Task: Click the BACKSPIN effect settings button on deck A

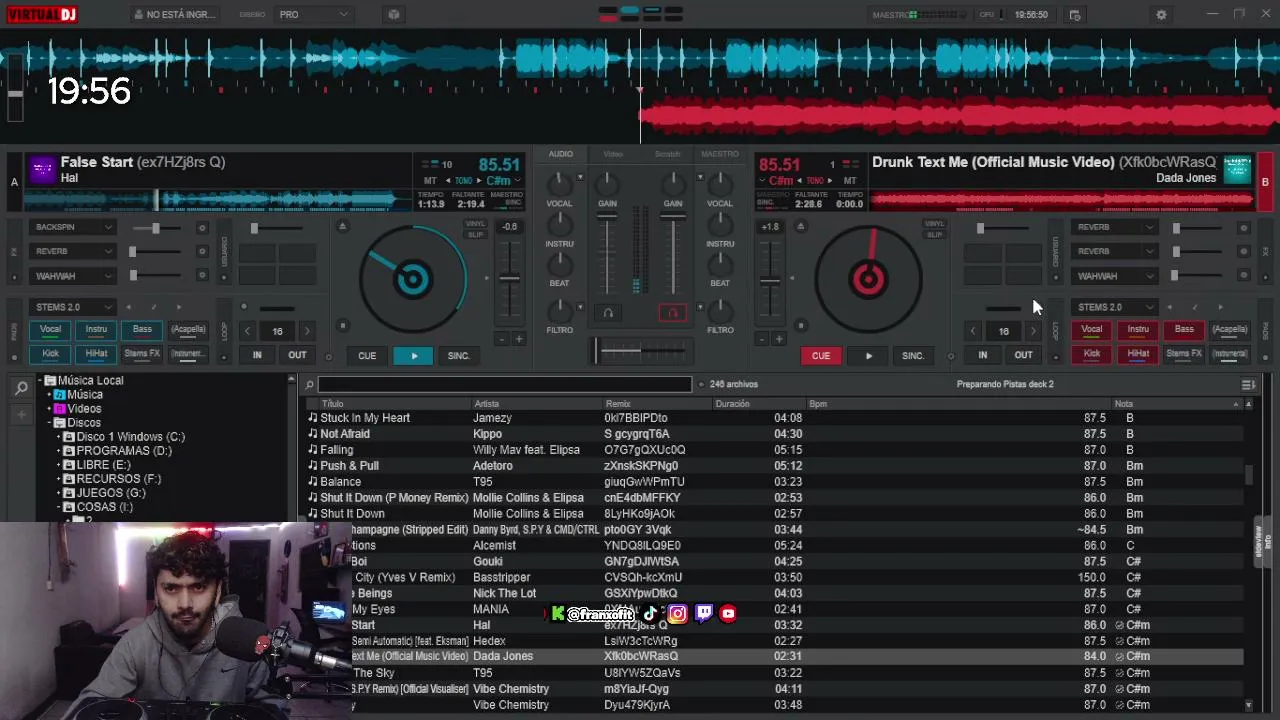Action: (x=202, y=228)
